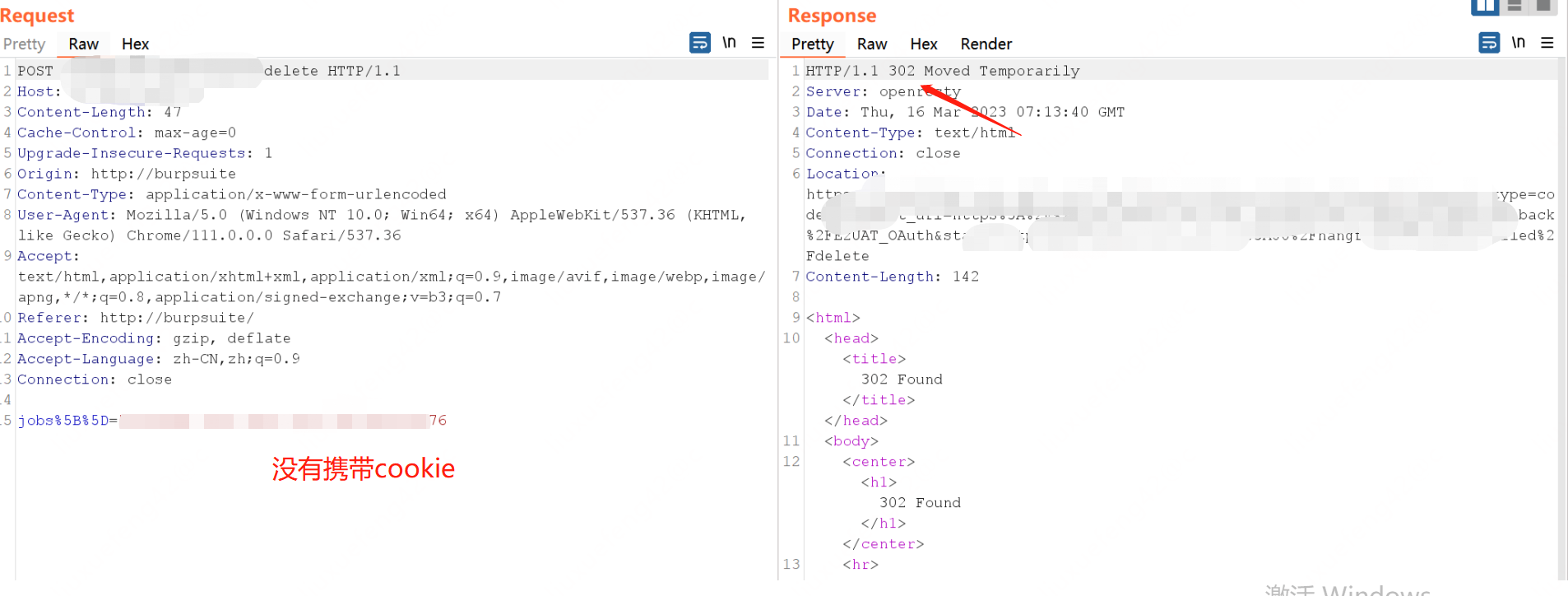Click 'Accept-Language: zh-CN,zh;q=0.9' header
Screen dimensions: 1568x596
(159, 359)
